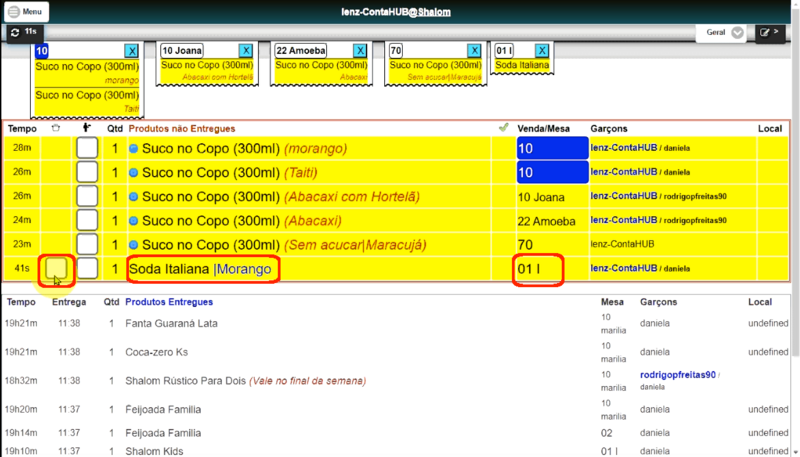This screenshot has height=457, width=800.
Task: Click the Garçons header in undelivered table
Action: pyautogui.click(x=609, y=129)
